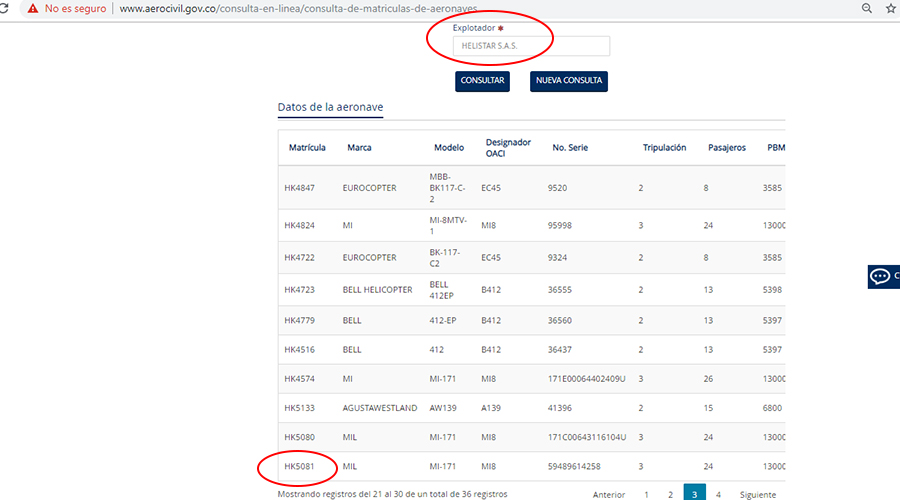Sort by the Marca column header
This screenshot has height=500, width=900.
359,148
